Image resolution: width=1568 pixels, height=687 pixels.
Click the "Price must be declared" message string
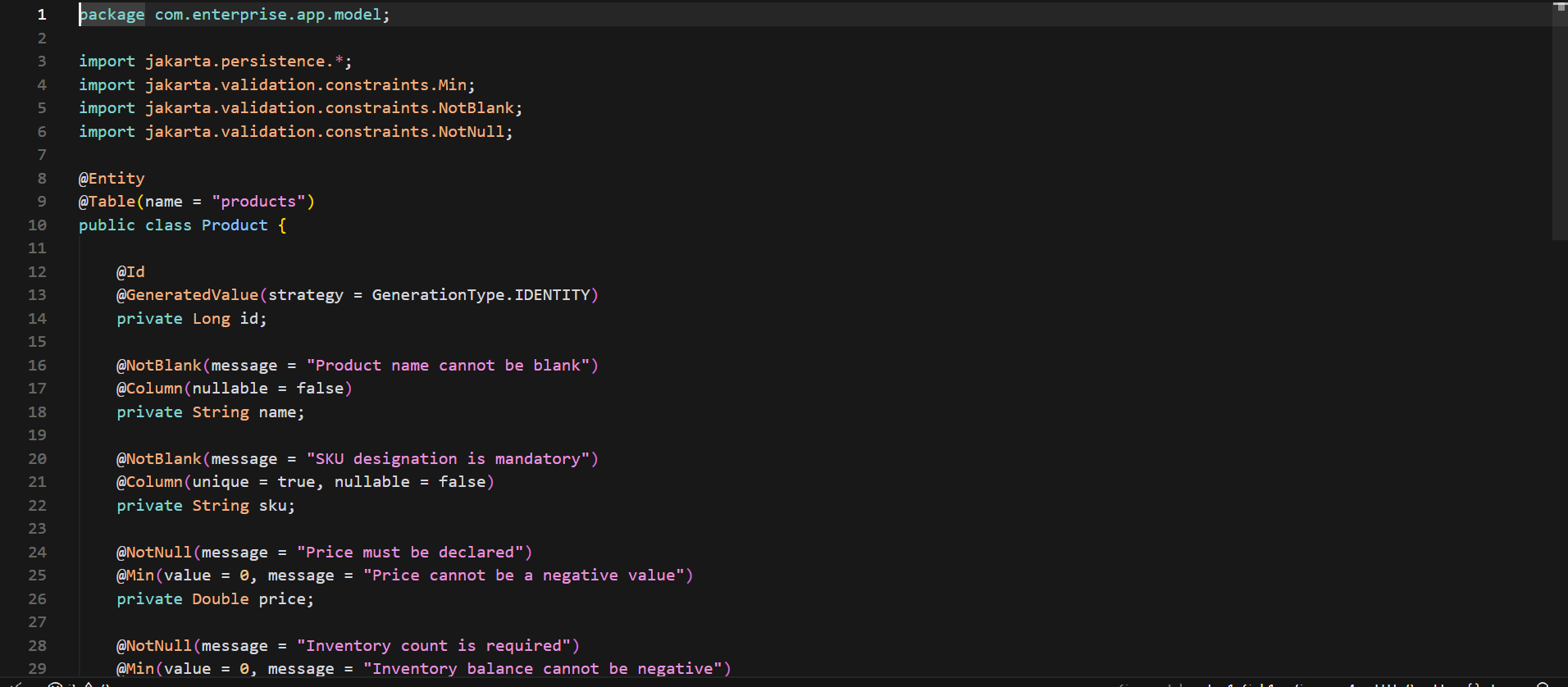[410, 553]
